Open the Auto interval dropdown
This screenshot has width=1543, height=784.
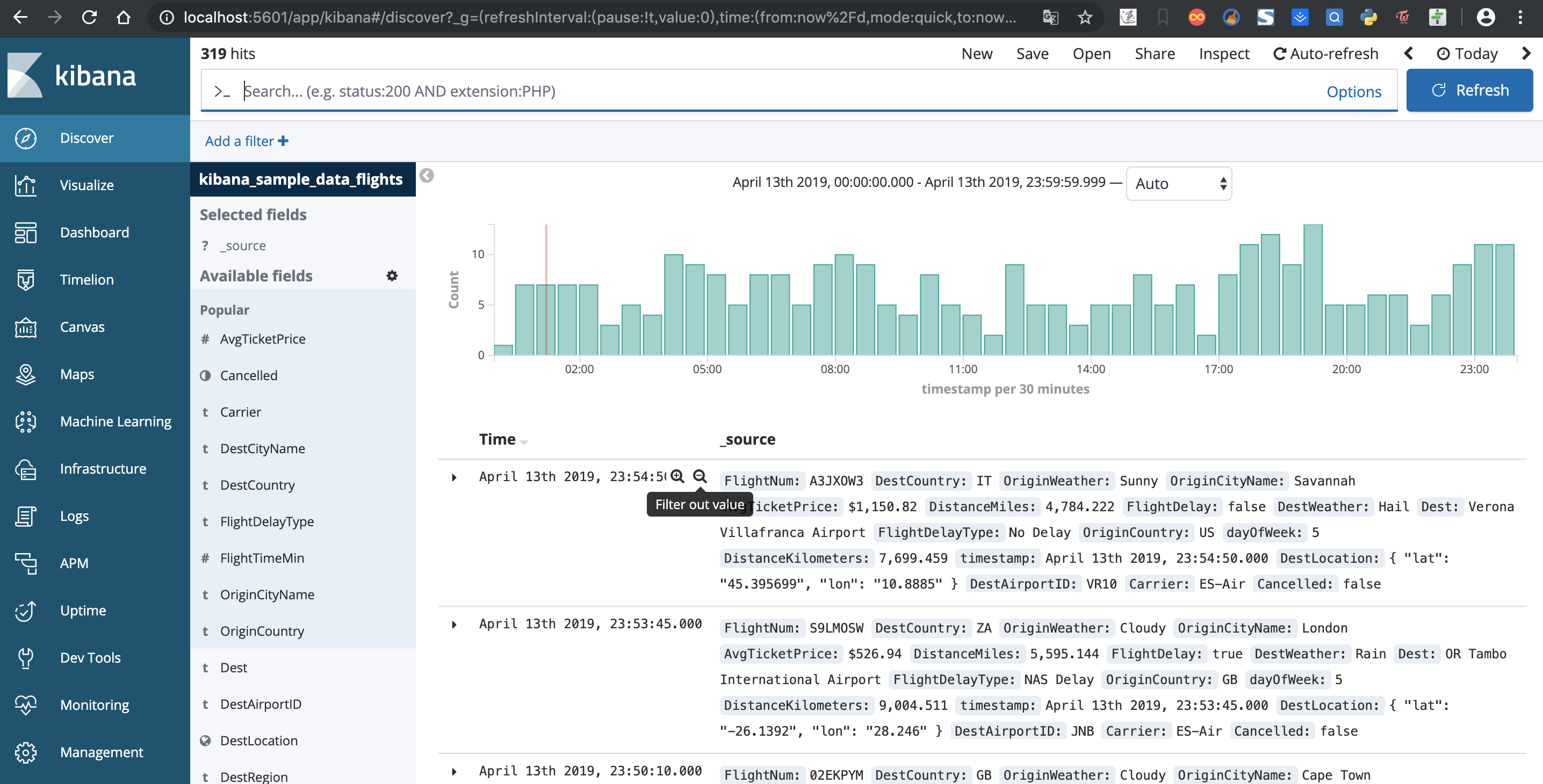pos(1179,184)
